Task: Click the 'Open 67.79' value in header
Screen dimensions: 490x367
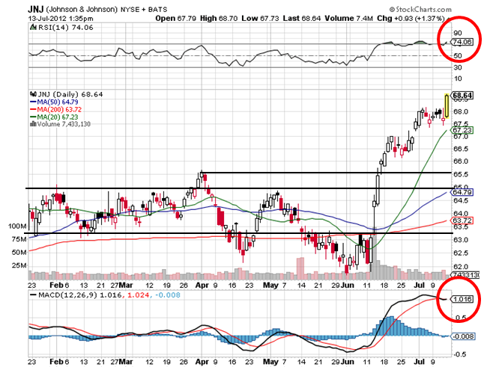Action: point(176,18)
